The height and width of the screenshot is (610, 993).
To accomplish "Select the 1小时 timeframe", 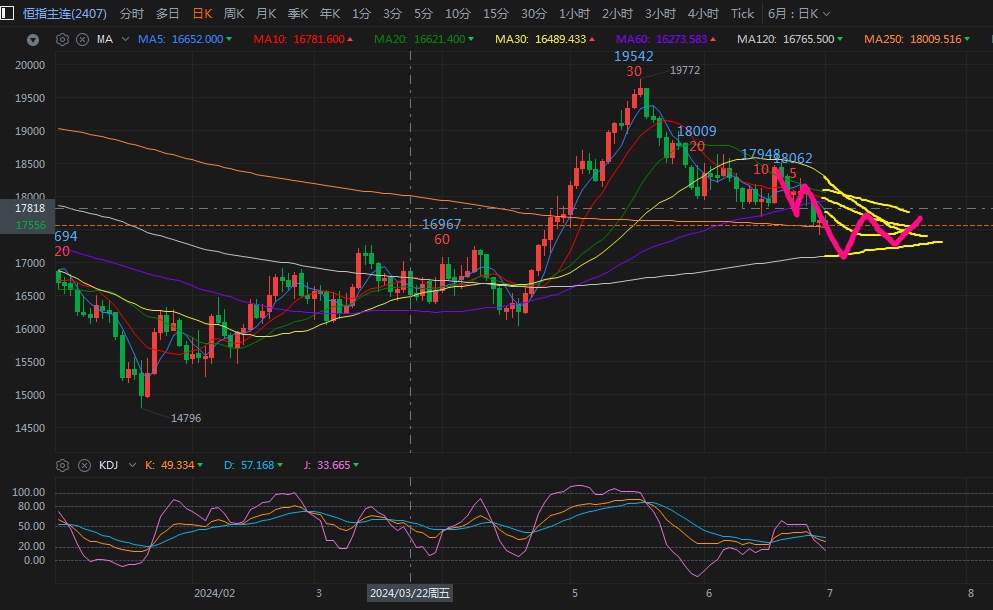I will coord(574,13).
